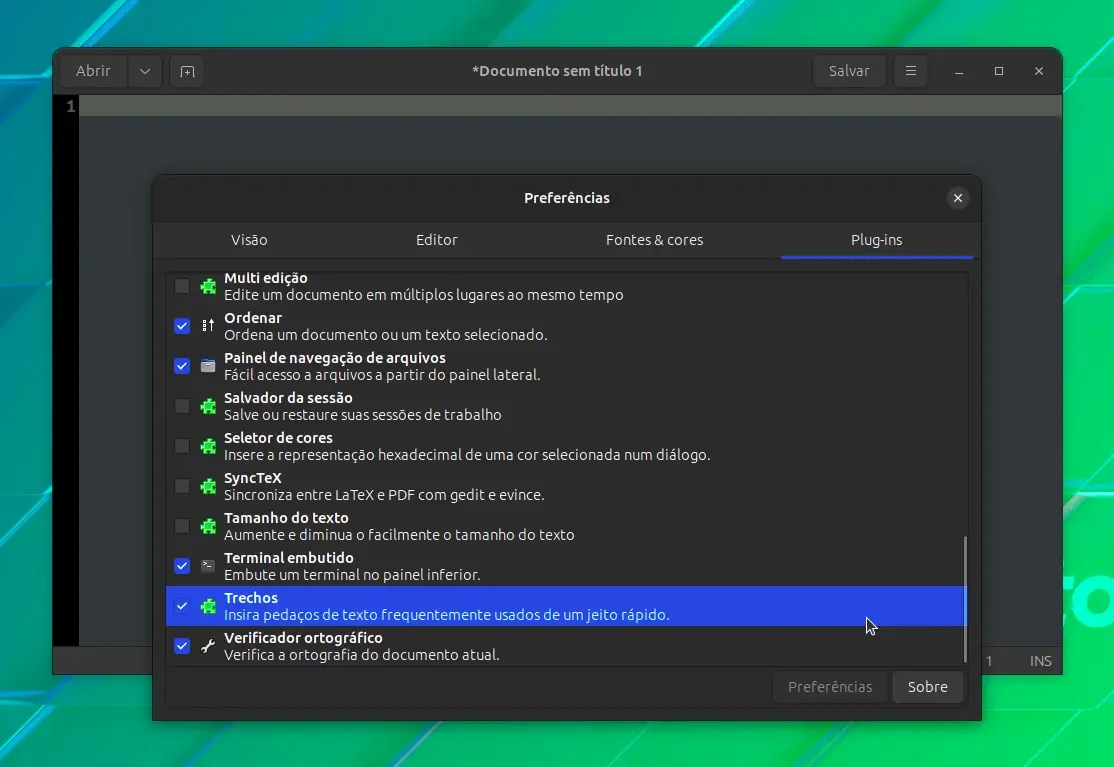Expand the Abrir recent files dropdown arrow
This screenshot has width=1114, height=767.
[x=145, y=71]
